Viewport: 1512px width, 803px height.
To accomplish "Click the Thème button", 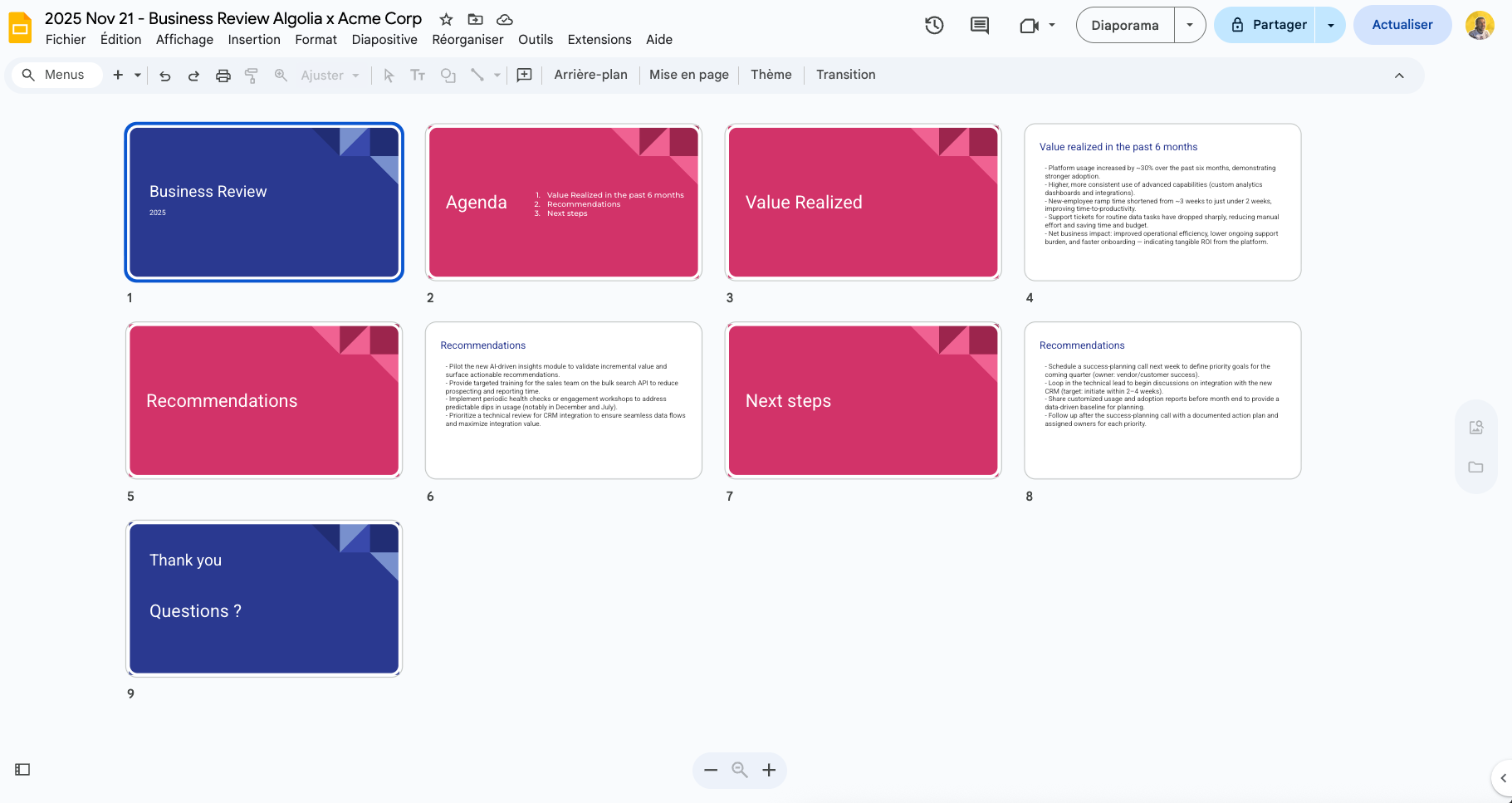I will coord(771,74).
